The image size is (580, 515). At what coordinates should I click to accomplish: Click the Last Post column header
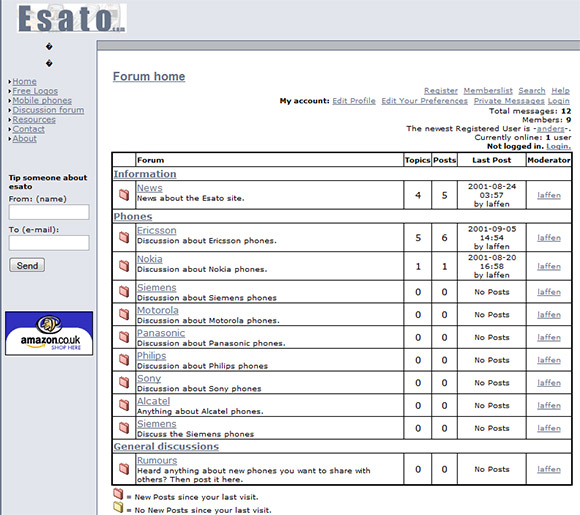coord(492,160)
